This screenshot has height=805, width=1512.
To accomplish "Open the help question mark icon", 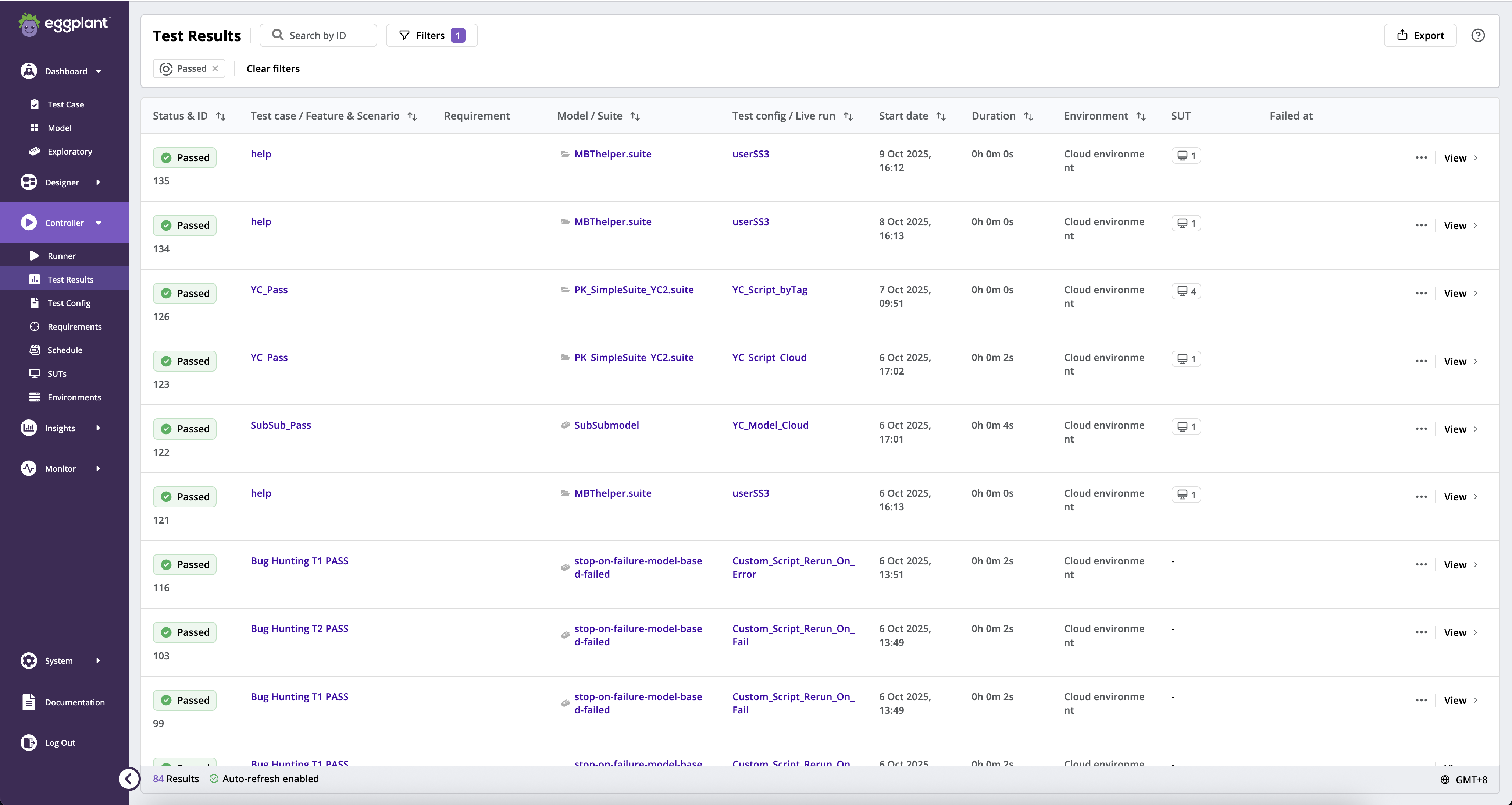I will 1478,35.
